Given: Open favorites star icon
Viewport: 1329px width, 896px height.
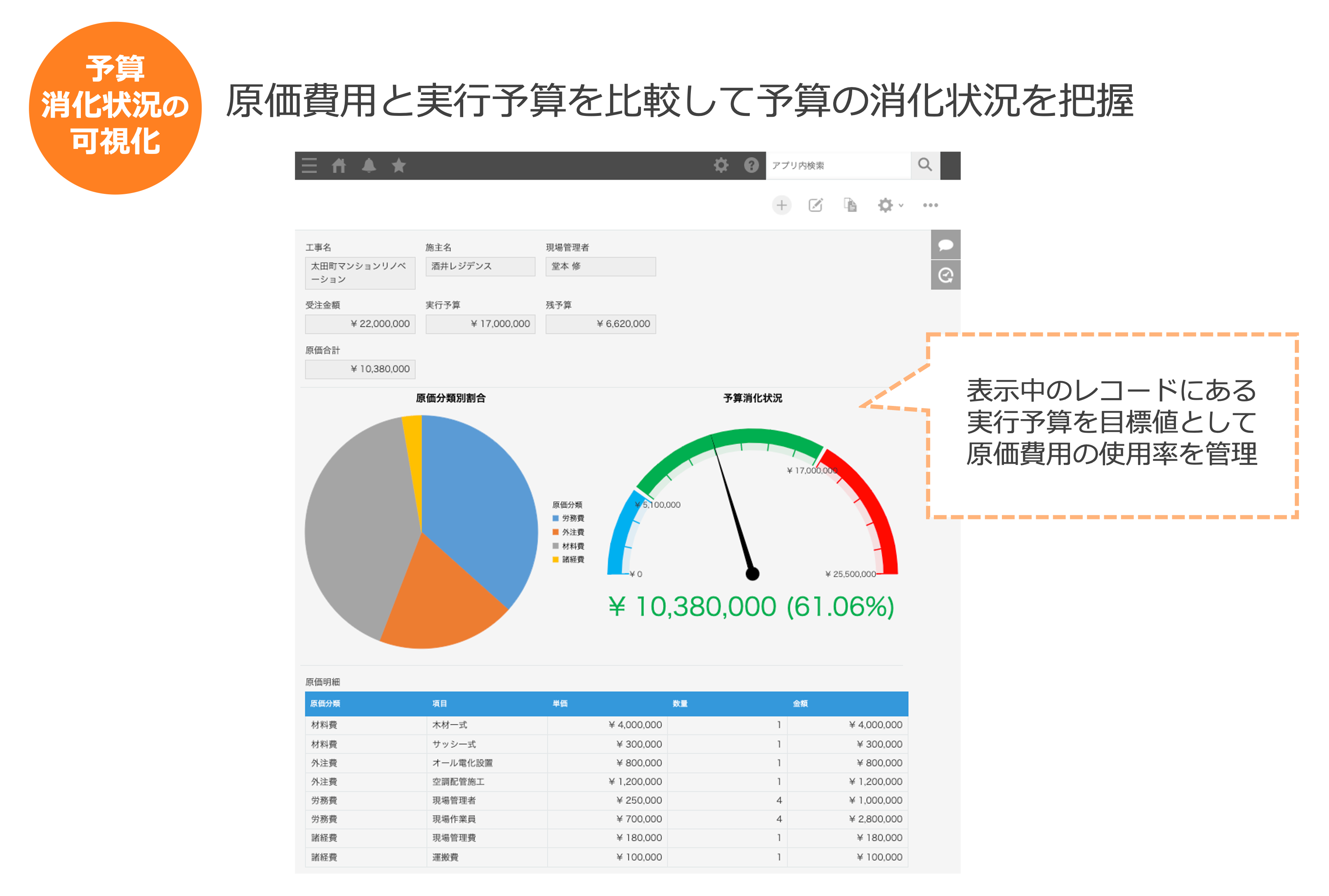Looking at the screenshot, I should [399, 166].
